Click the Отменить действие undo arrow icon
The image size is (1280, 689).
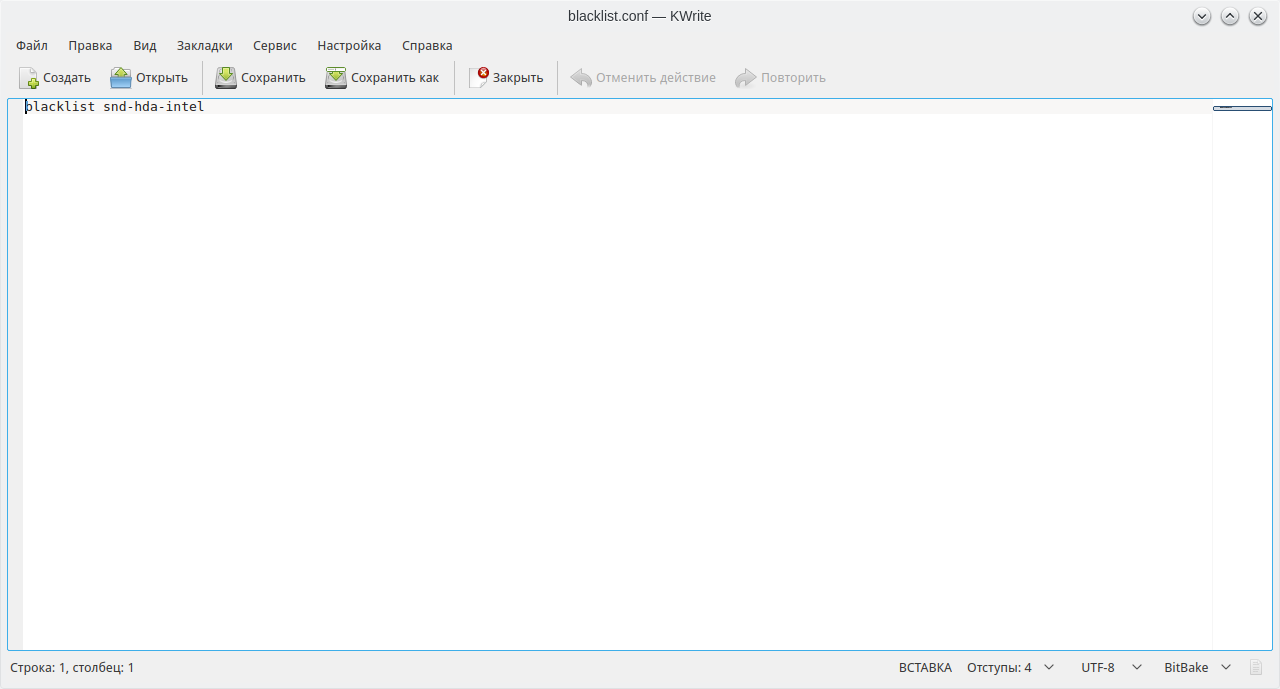click(x=581, y=78)
